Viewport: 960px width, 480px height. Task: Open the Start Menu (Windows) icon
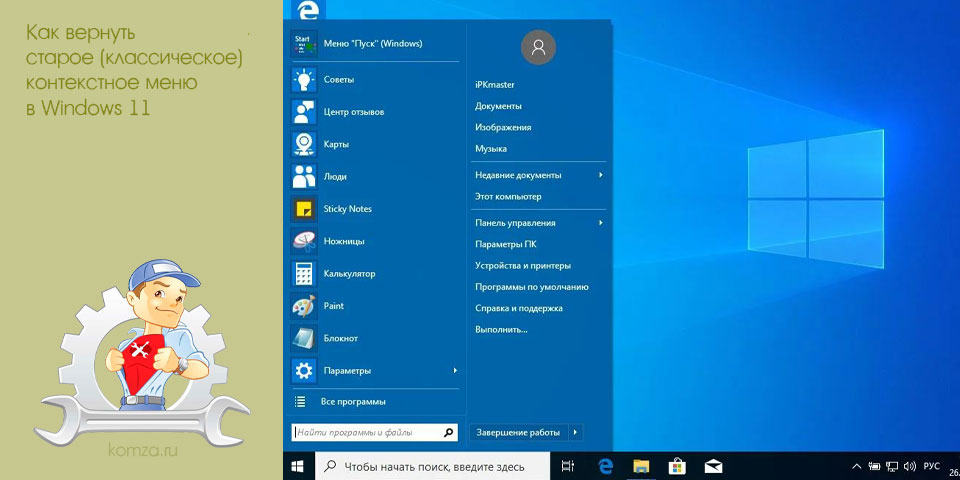click(x=304, y=43)
